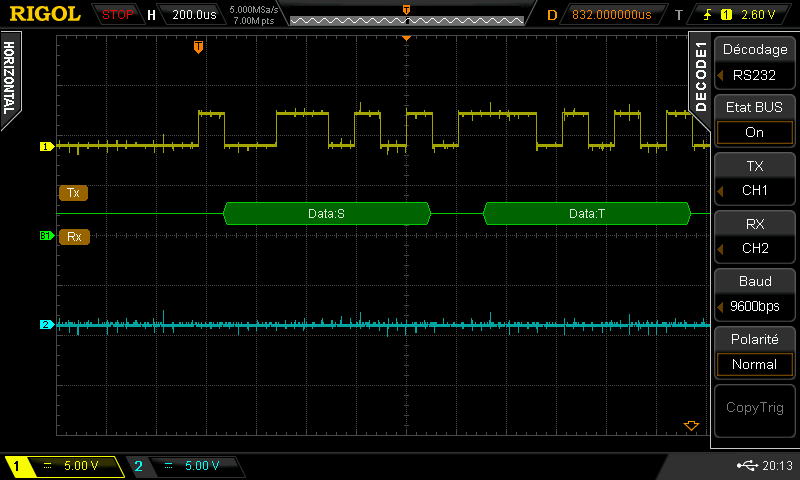Click the channel 1 5.00 V scale

(81, 466)
